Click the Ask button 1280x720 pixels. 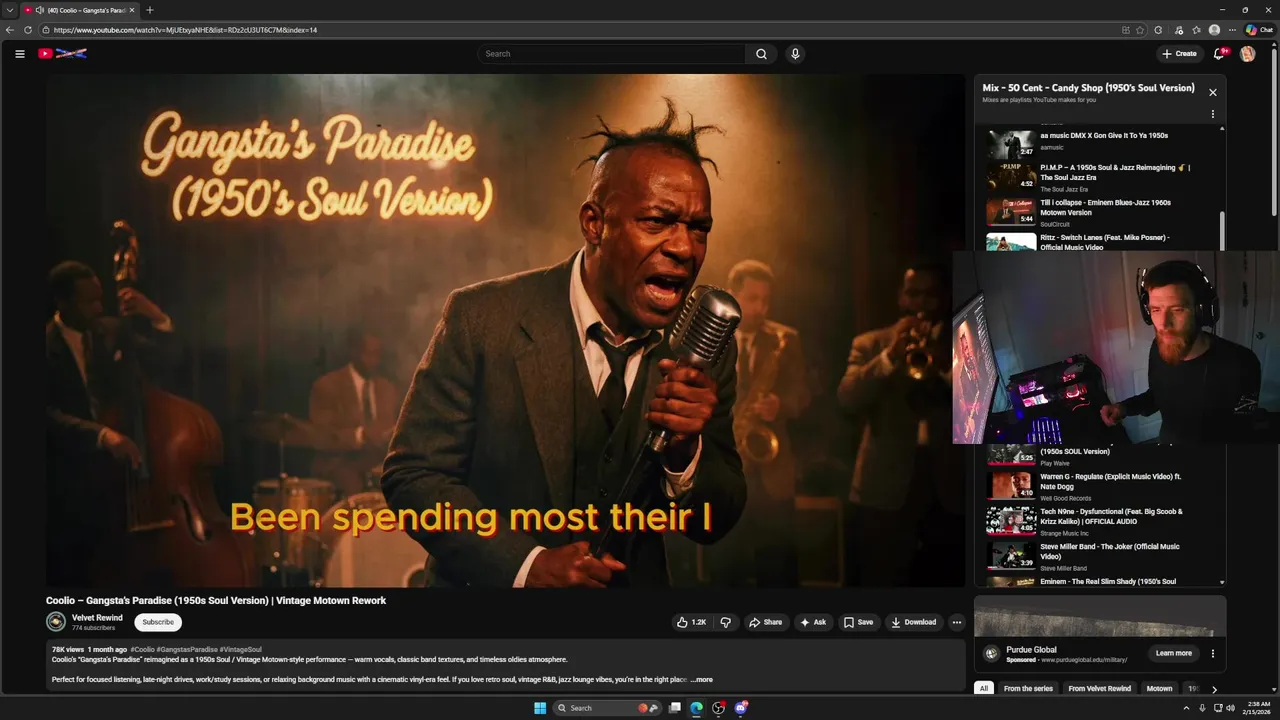coord(813,622)
